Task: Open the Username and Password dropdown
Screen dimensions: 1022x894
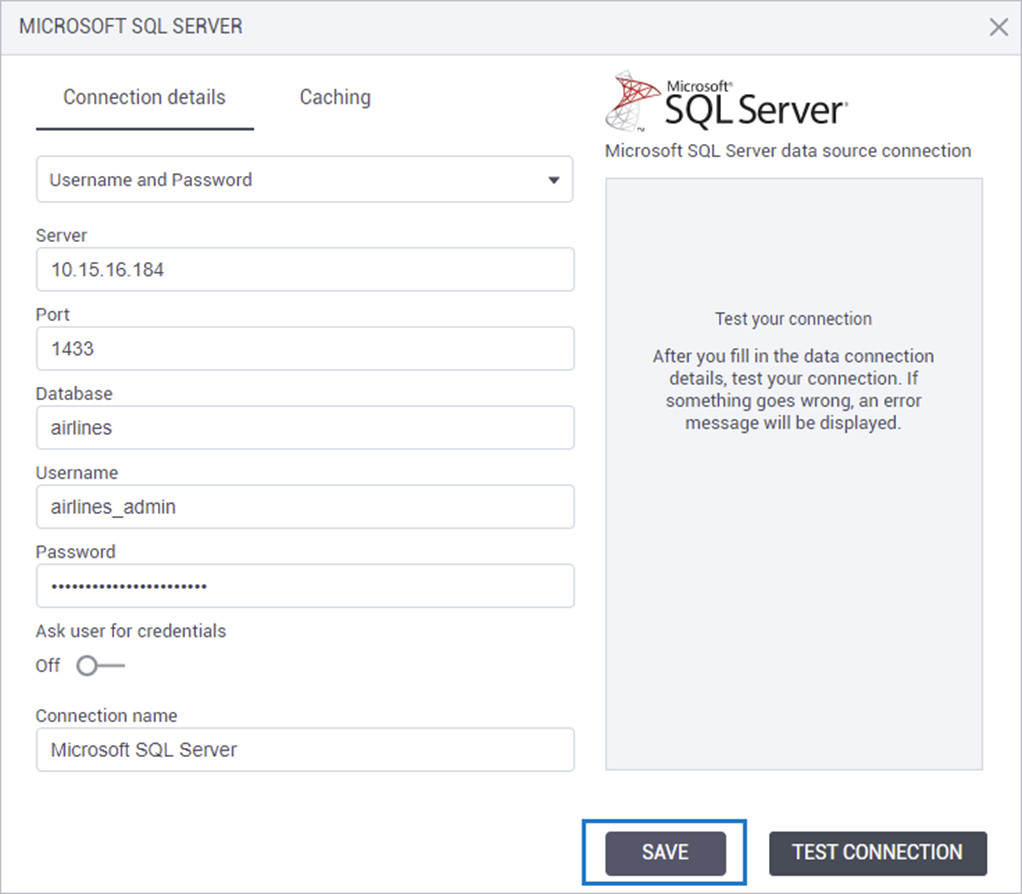Action: click(x=305, y=179)
